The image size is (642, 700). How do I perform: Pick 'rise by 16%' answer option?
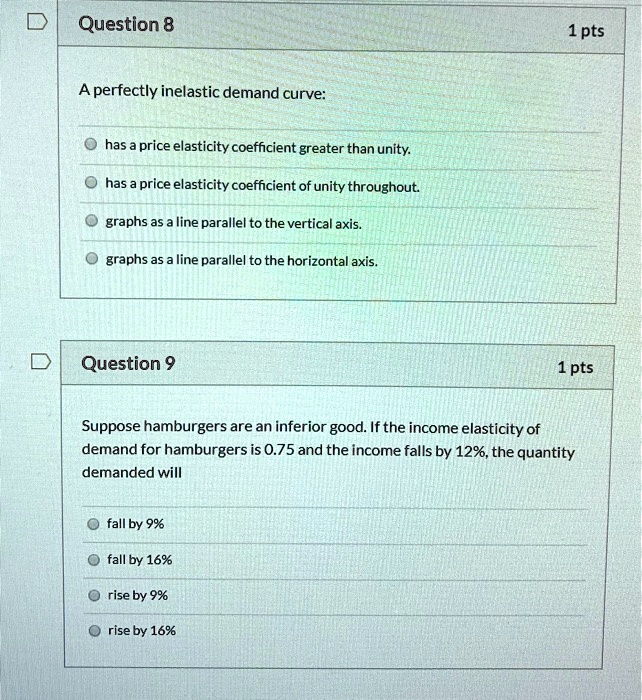(x=95, y=631)
